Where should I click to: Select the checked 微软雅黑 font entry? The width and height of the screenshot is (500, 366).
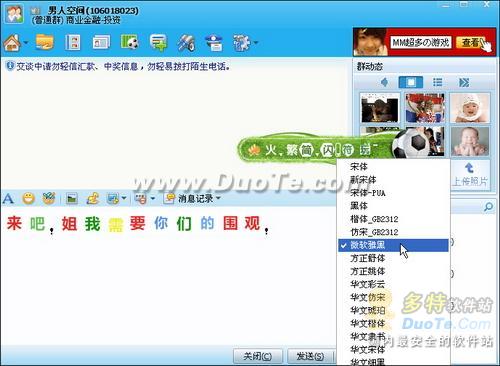tap(393, 245)
